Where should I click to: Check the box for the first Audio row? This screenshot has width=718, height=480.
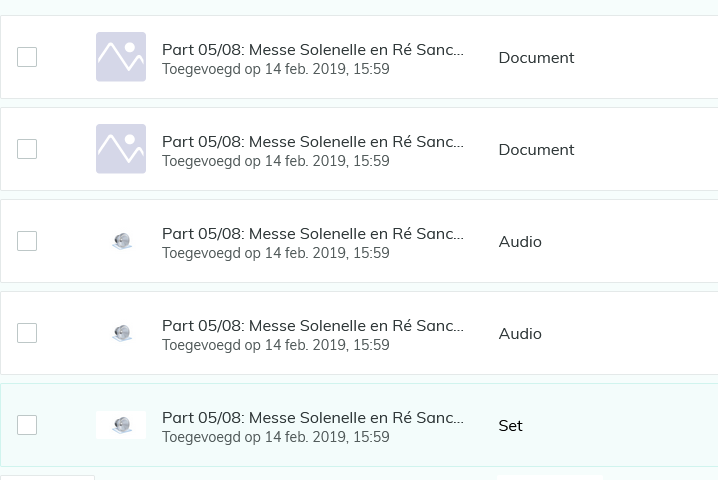(x=27, y=241)
